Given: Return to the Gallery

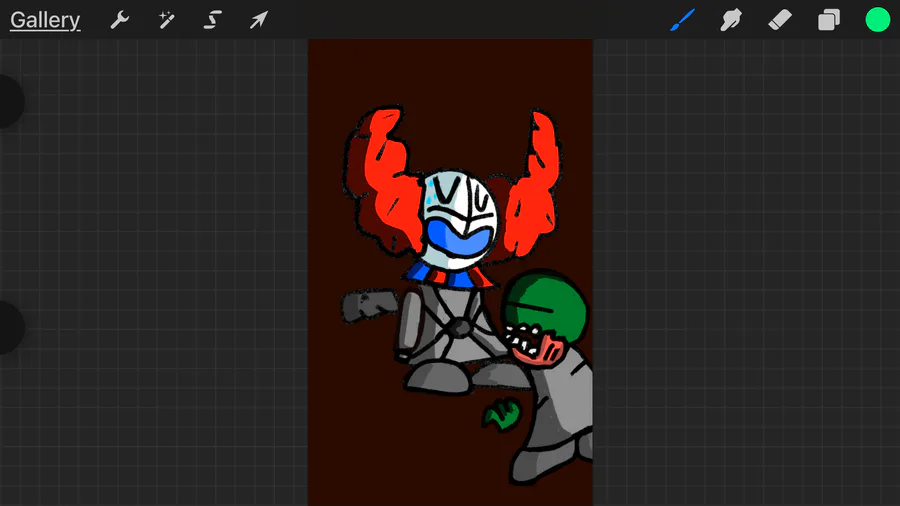Looking at the screenshot, I should pos(45,21).
